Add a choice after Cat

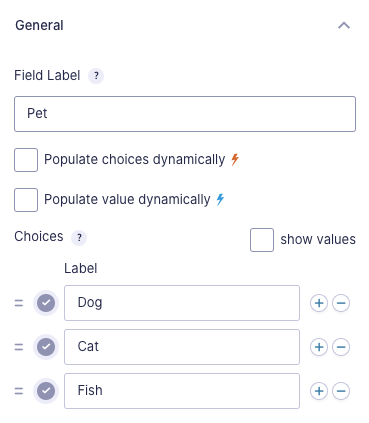(x=319, y=347)
